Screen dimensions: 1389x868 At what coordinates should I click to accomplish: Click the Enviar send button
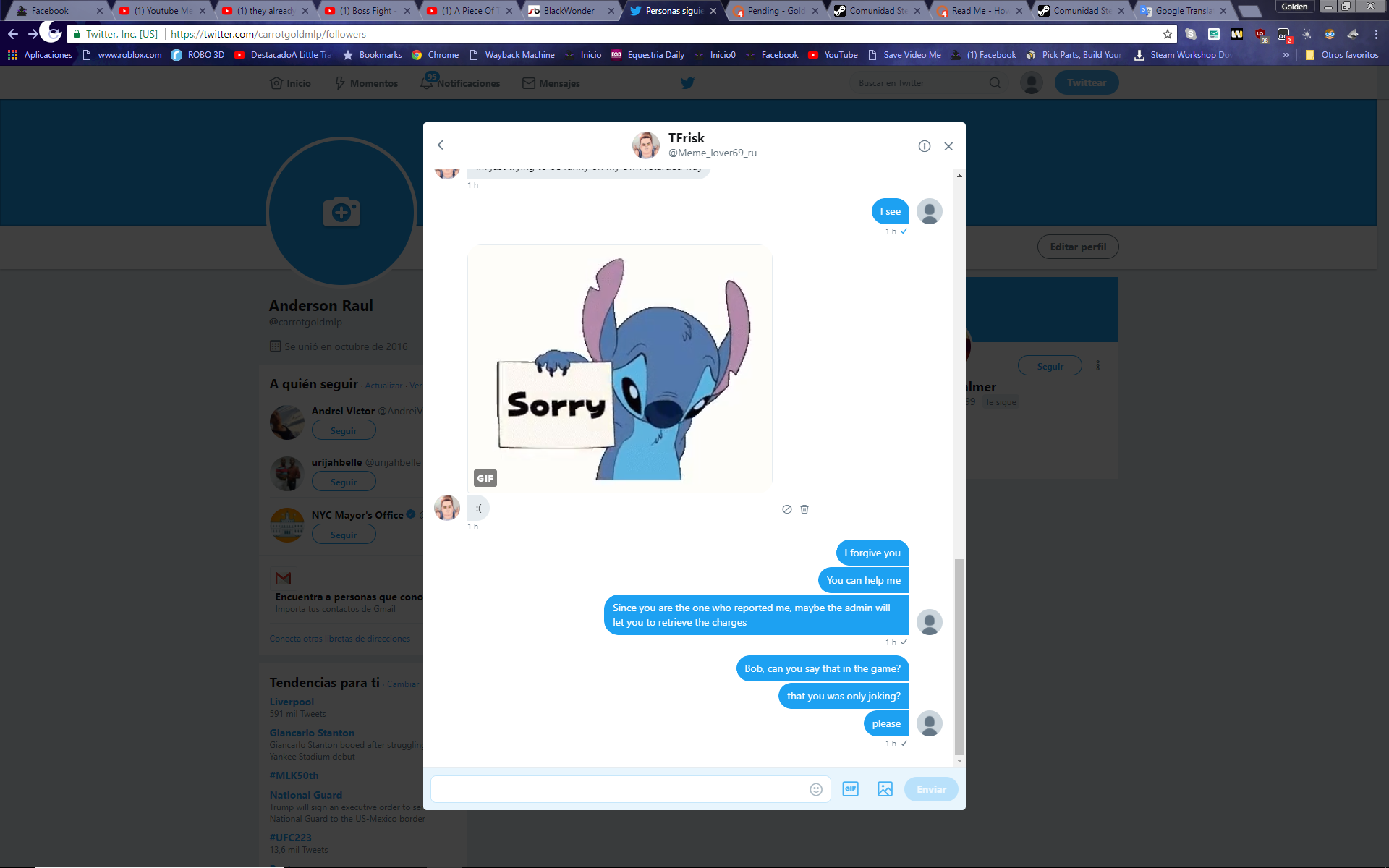(931, 789)
